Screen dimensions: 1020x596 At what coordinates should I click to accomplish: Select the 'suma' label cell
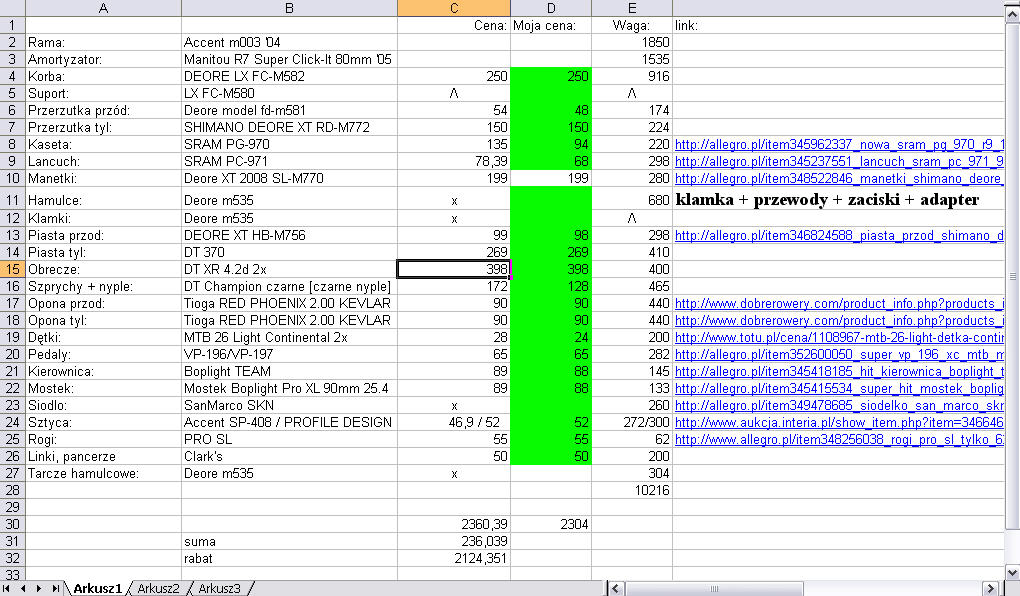[x=289, y=541]
